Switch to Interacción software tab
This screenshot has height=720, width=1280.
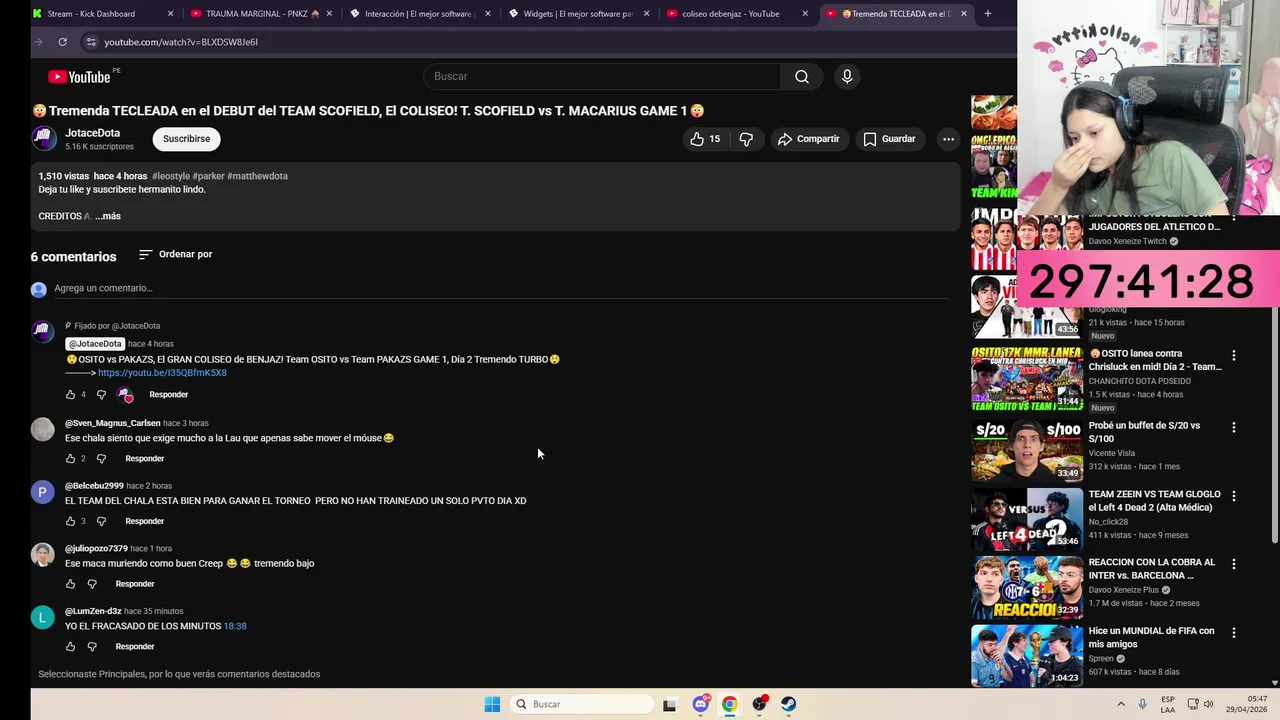coord(420,14)
